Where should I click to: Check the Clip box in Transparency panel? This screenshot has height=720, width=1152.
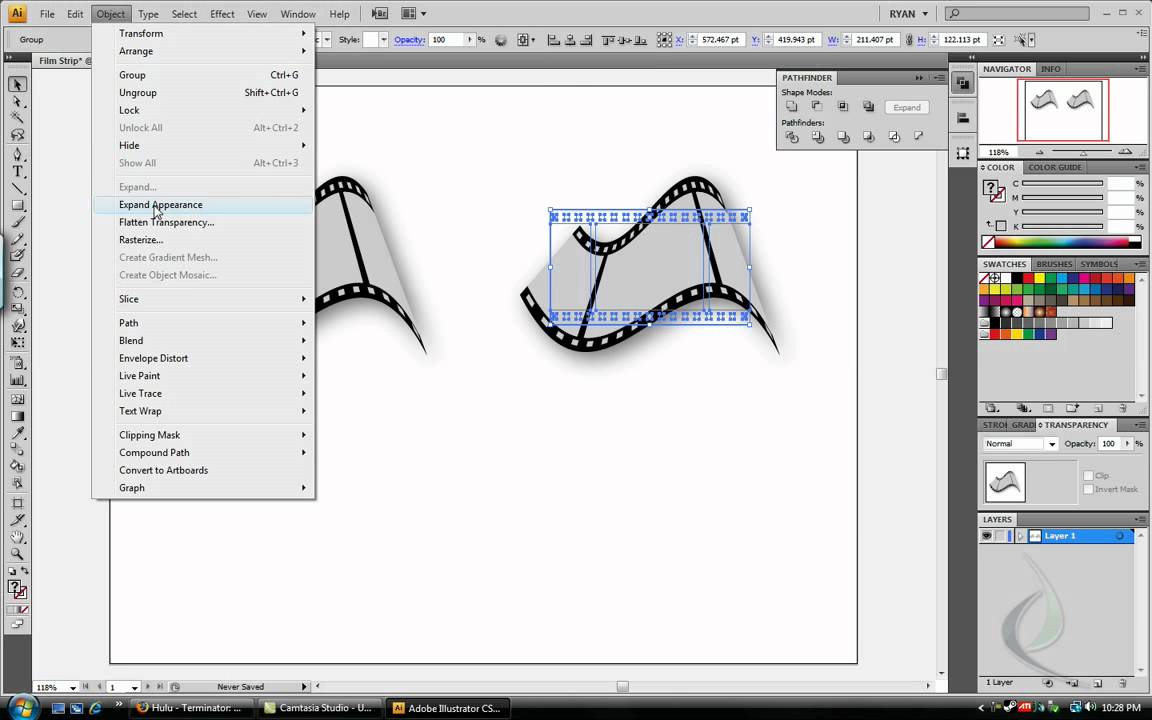[x=1088, y=475]
